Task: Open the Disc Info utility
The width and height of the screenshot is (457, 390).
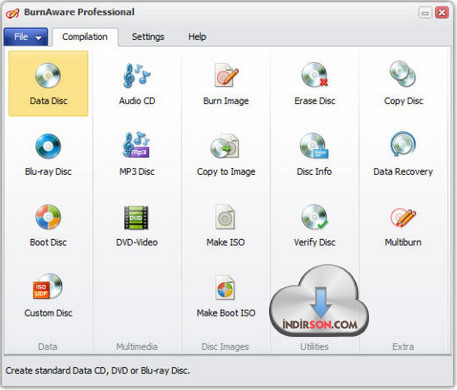Action: tap(315, 155)
